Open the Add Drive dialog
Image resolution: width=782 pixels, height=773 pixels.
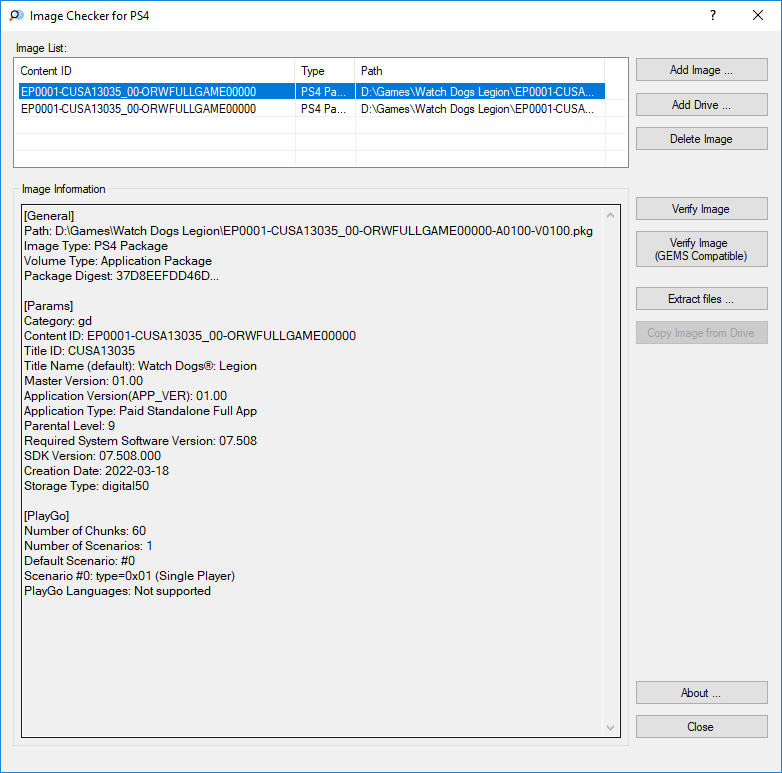(701, 105)
